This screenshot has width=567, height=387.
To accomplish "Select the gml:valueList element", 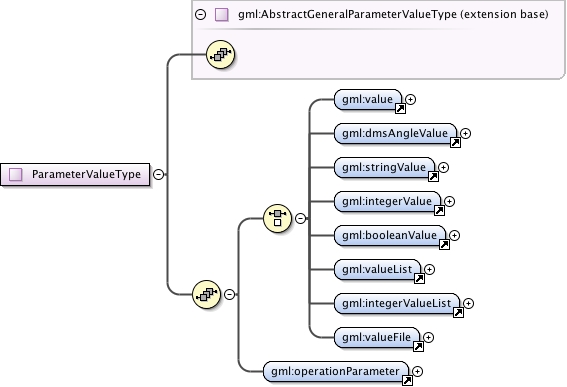I will coord(378,269).
